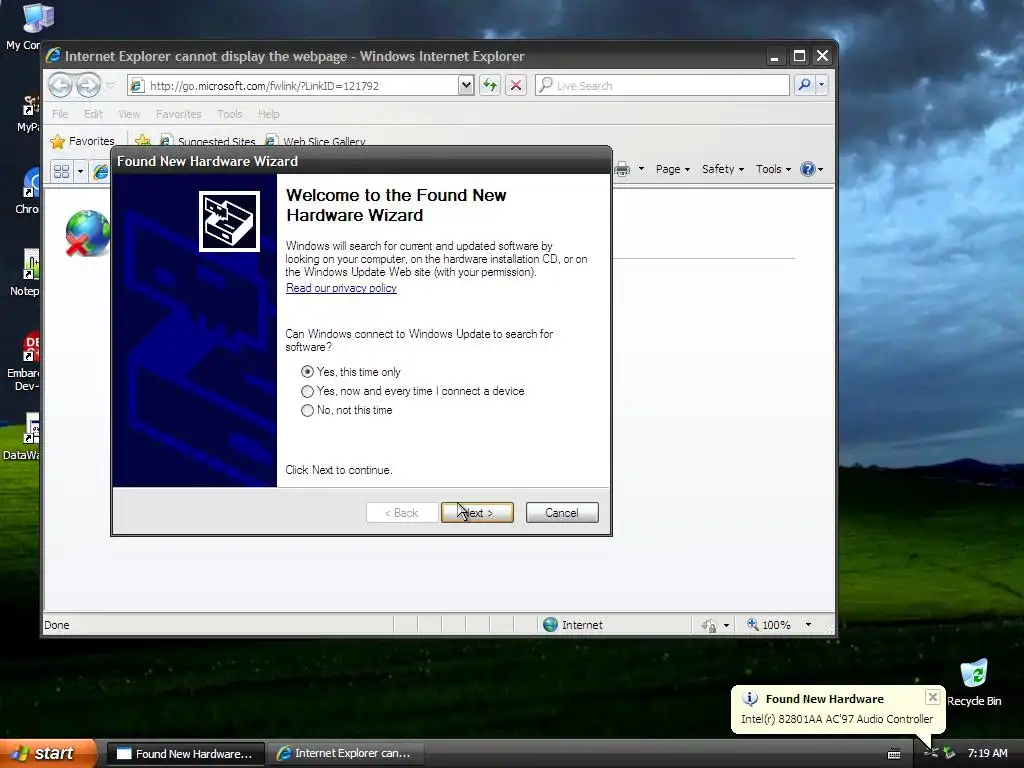
Task: Open Web Slice Gallery favorites bar link
Action: (x=315, y=141)
